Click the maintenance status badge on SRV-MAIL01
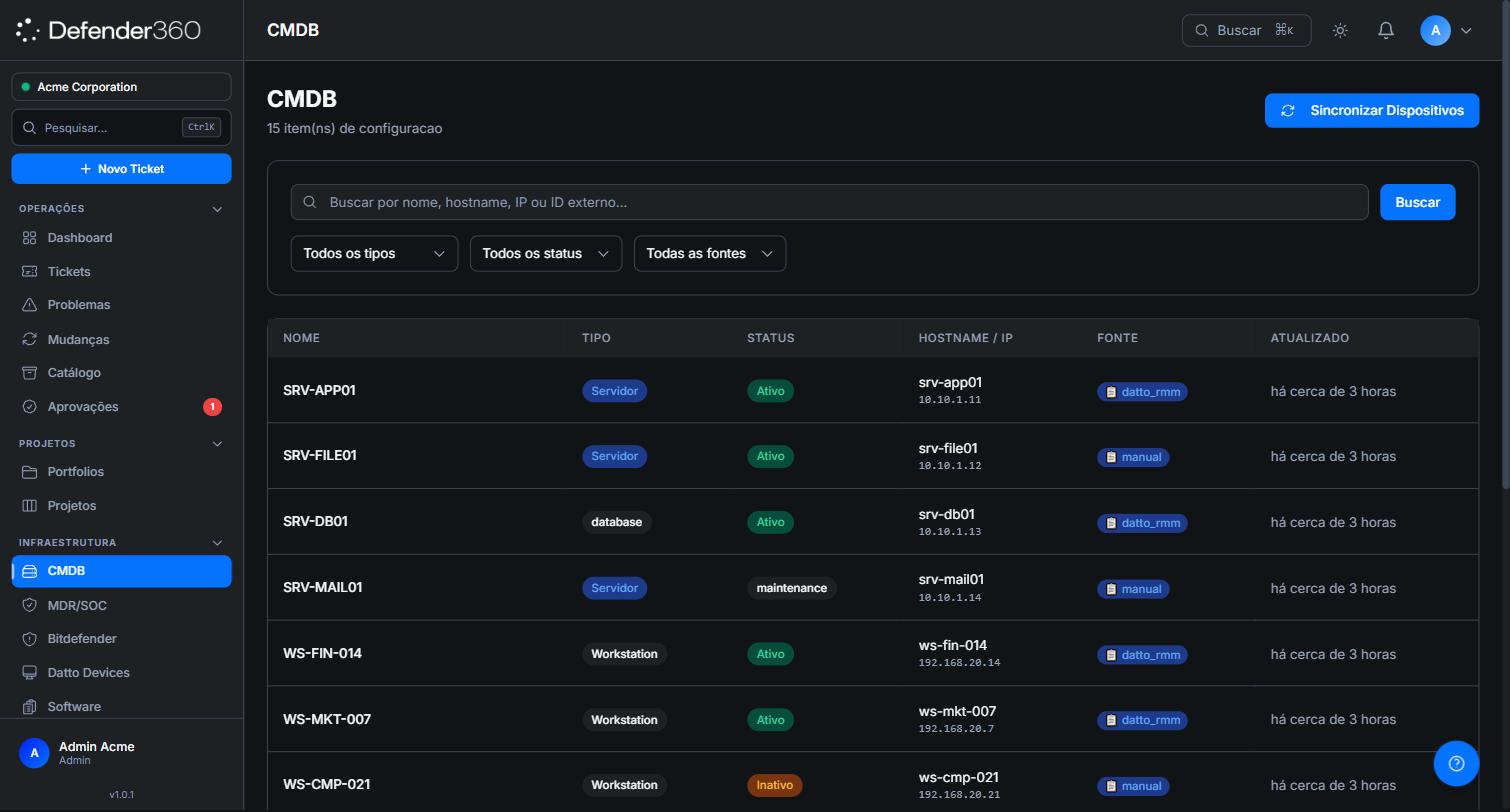This screenshot has width=1510, height=812. tap(791, 588)
